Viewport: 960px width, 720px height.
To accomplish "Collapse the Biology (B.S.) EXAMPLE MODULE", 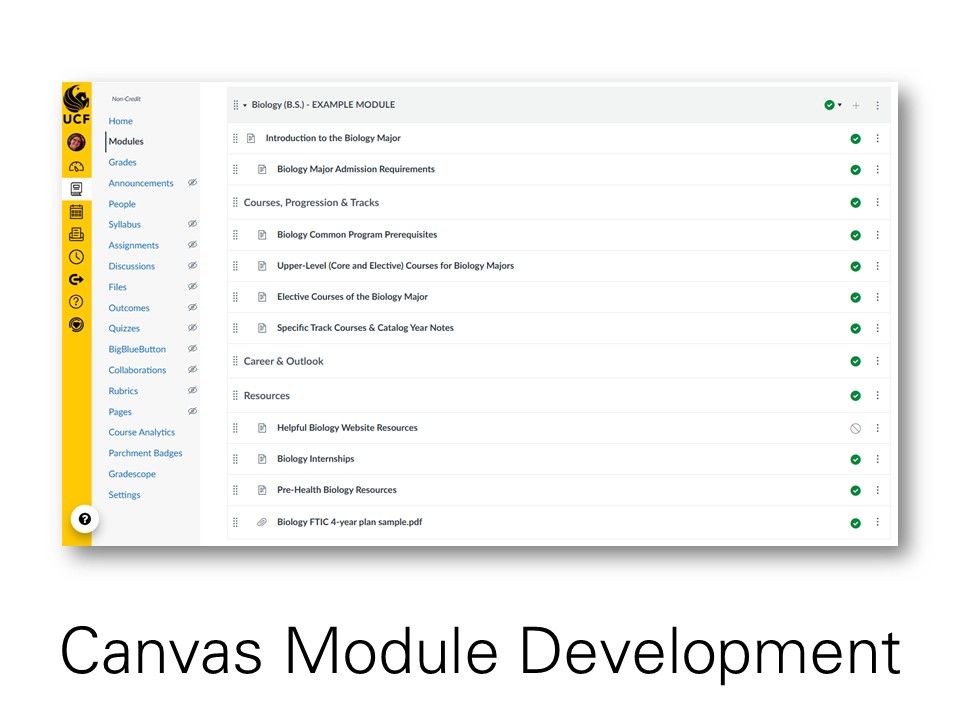I will pos(243,104).
